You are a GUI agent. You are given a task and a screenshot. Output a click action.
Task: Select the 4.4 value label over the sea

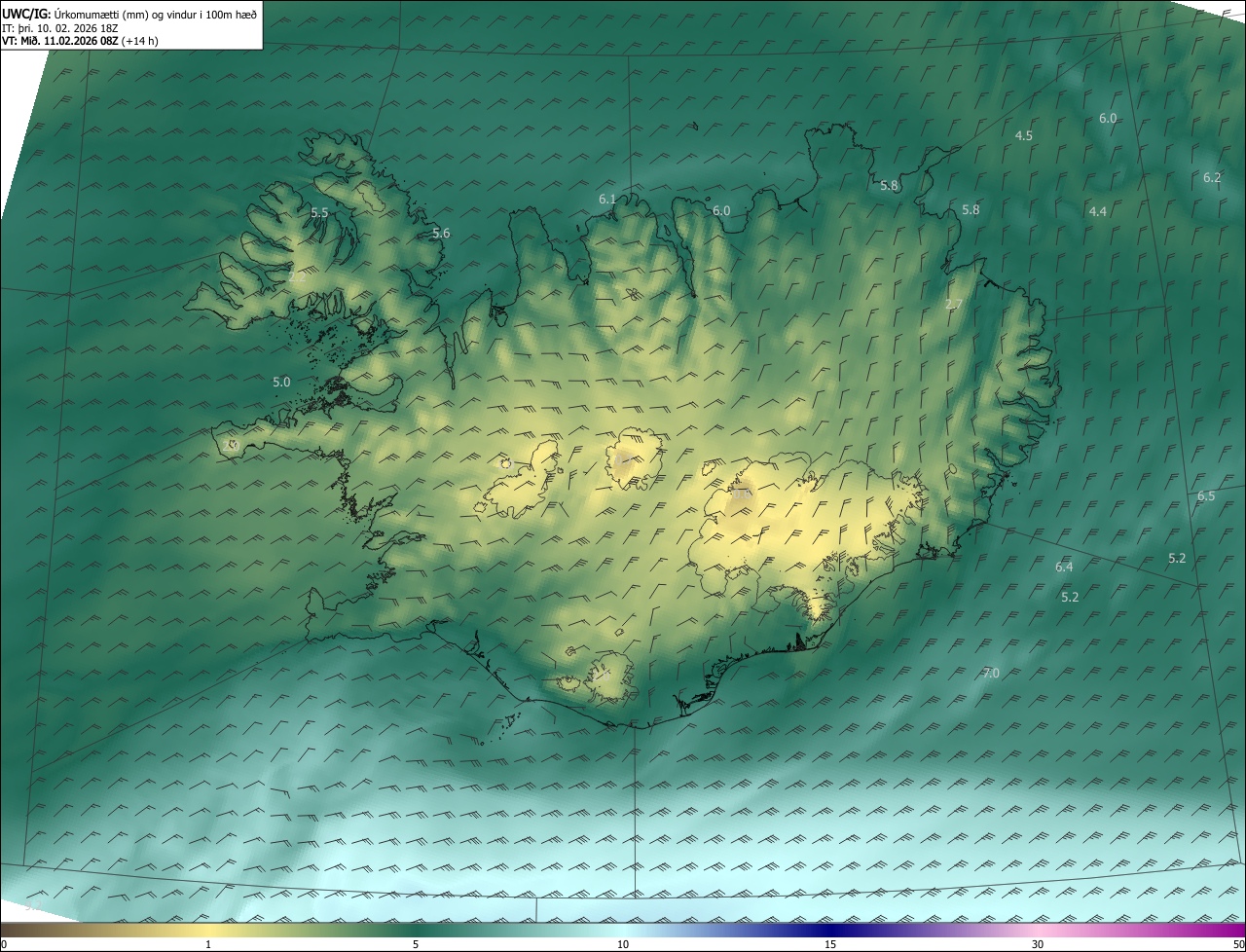pos(1098,211)
